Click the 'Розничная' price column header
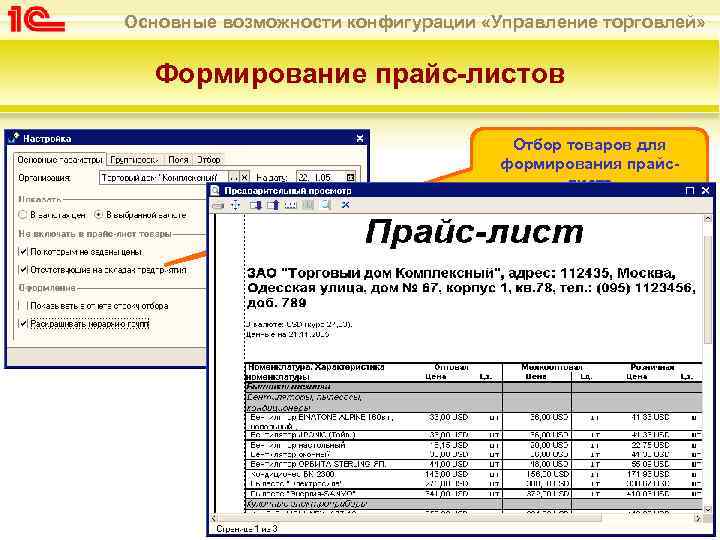720x540 pixels. [652, 367]
